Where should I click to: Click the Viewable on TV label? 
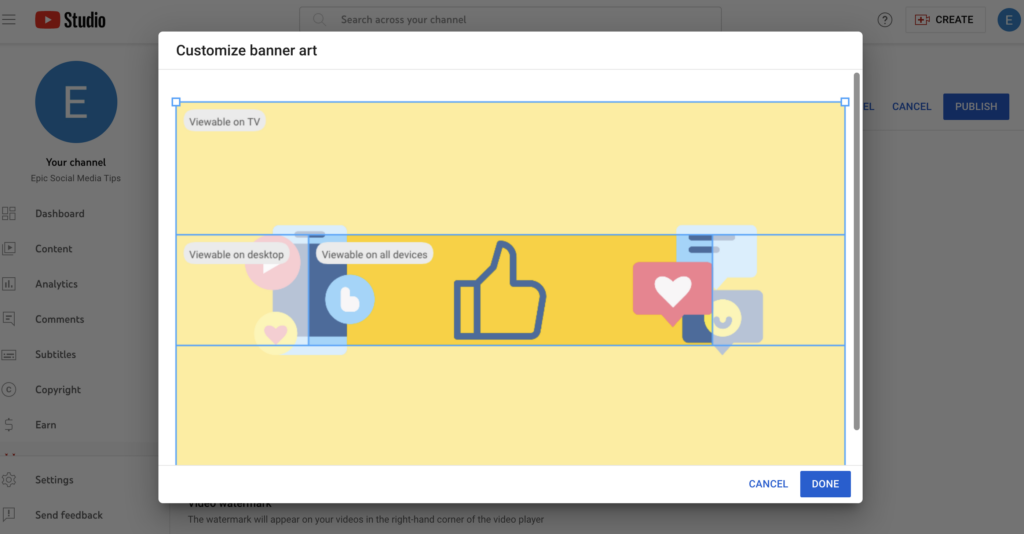click(224, 121)
